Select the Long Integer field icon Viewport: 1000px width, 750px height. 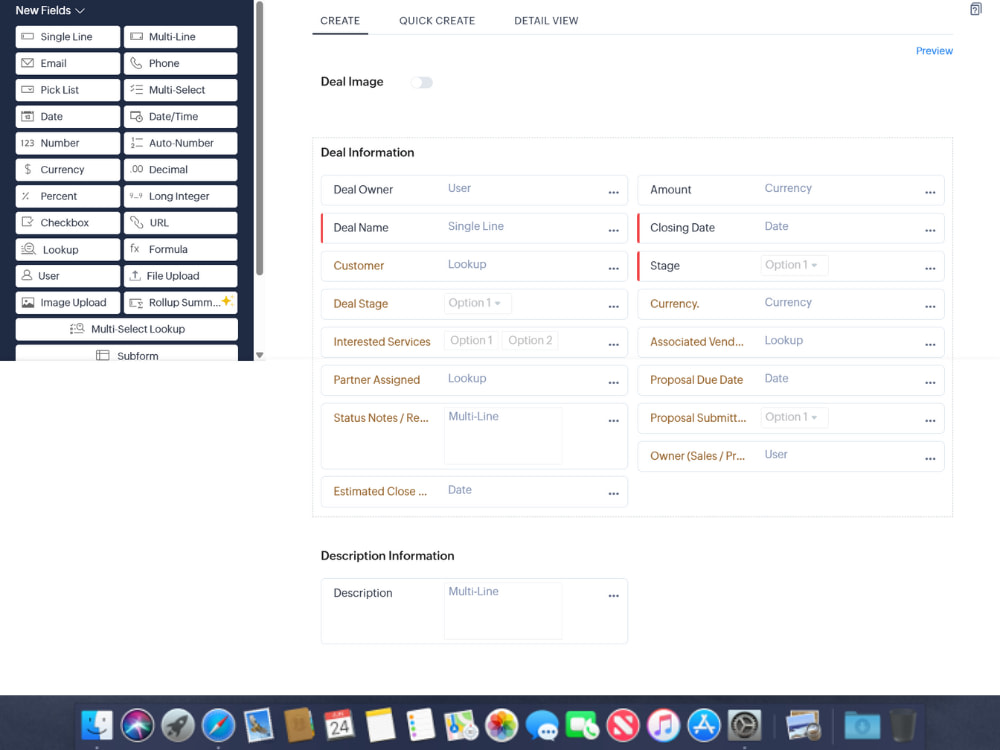click(136, 196)
